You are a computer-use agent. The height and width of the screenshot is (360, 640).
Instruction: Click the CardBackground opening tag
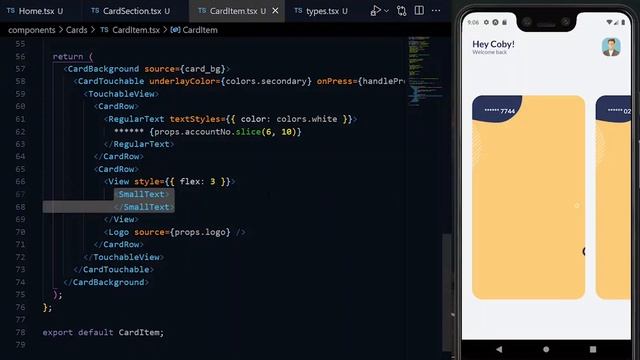[147, 69]
